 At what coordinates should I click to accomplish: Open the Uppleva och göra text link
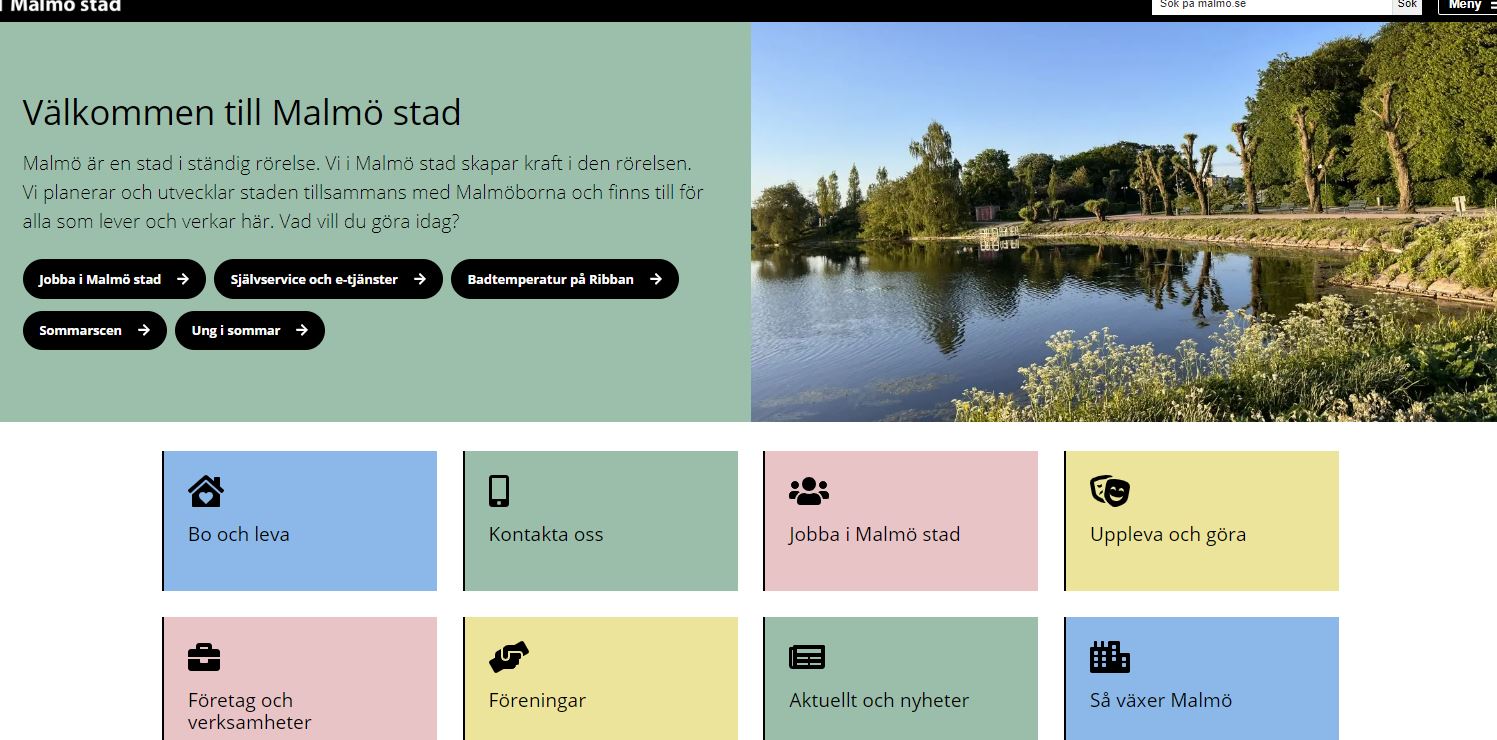click(1167, 534)
